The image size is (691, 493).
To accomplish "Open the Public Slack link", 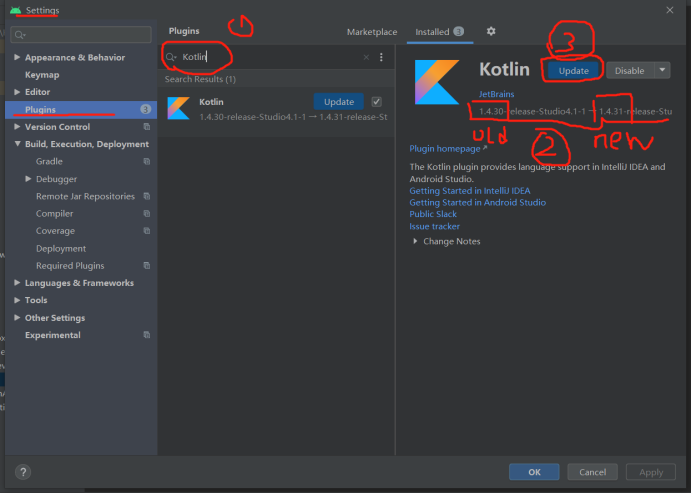I will tap(433, 214).
